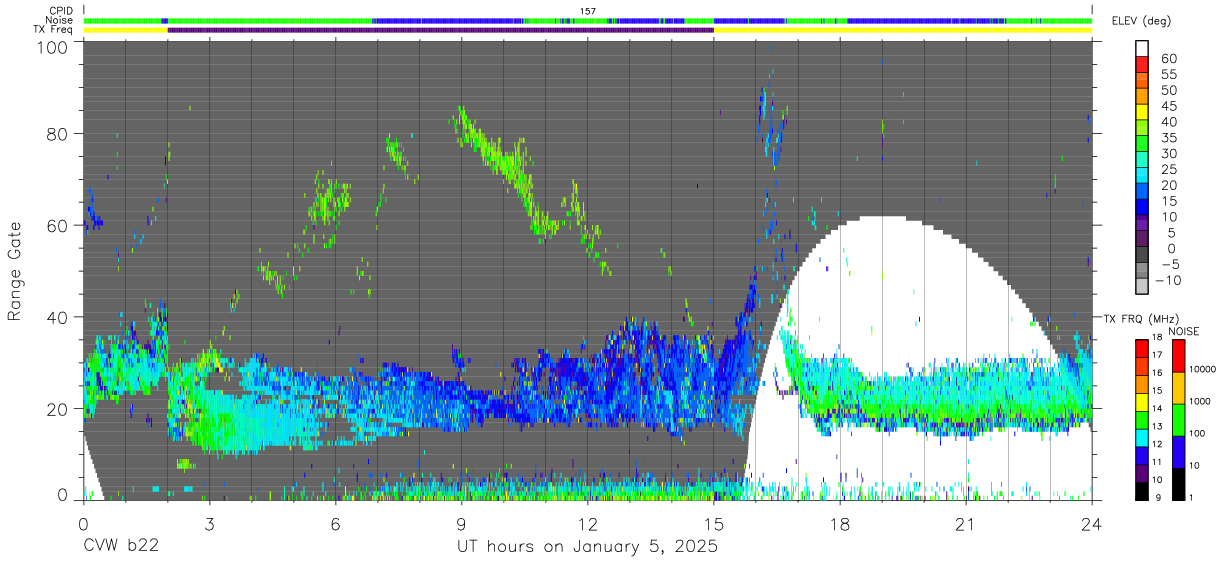Click the 24 tick on UT hours axis
The image size is (1228, 567).
pos(1091,524)
